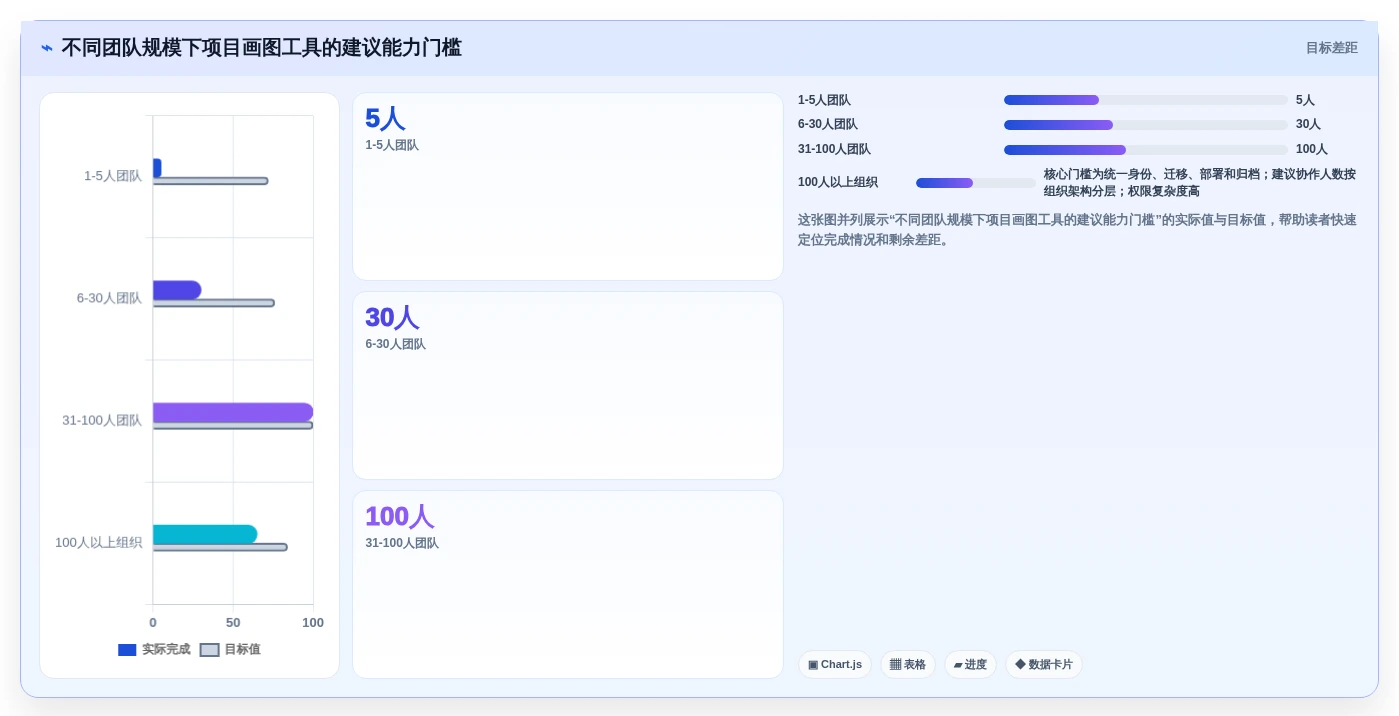Click the progress bar for 6-30人团队
This screenshot has width=1399, height=716.
tap(1145, 125)
